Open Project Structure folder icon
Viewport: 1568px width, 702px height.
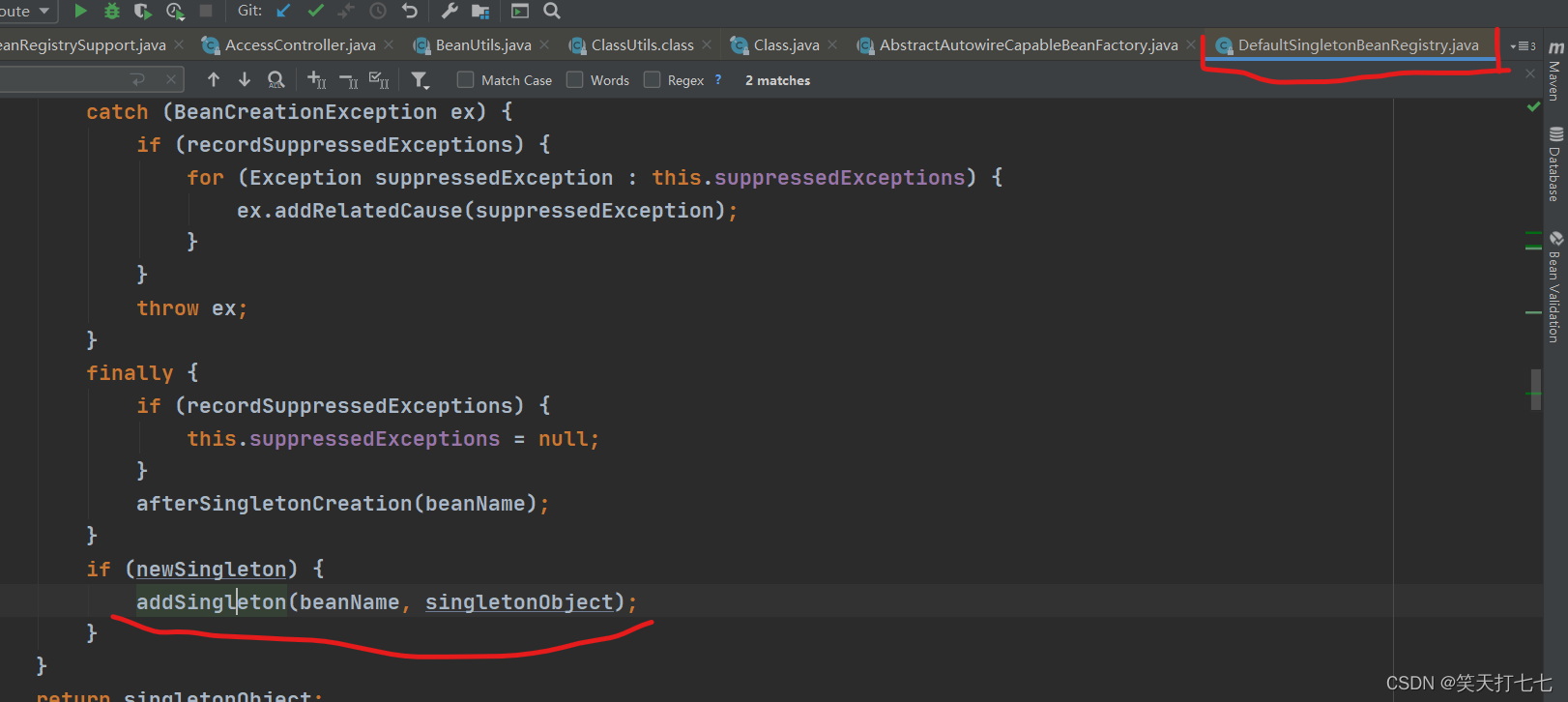tap(480, 11)
